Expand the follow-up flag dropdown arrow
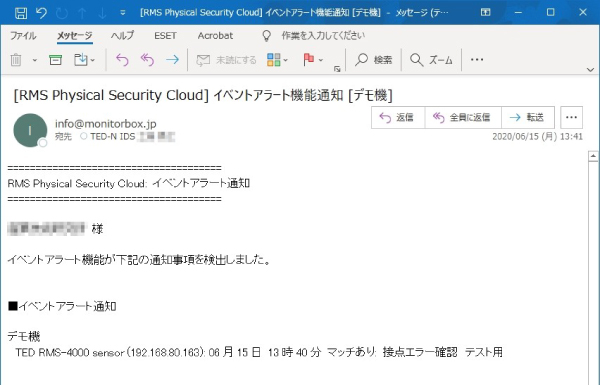The image size is (600, 385). tap(321, 60)
